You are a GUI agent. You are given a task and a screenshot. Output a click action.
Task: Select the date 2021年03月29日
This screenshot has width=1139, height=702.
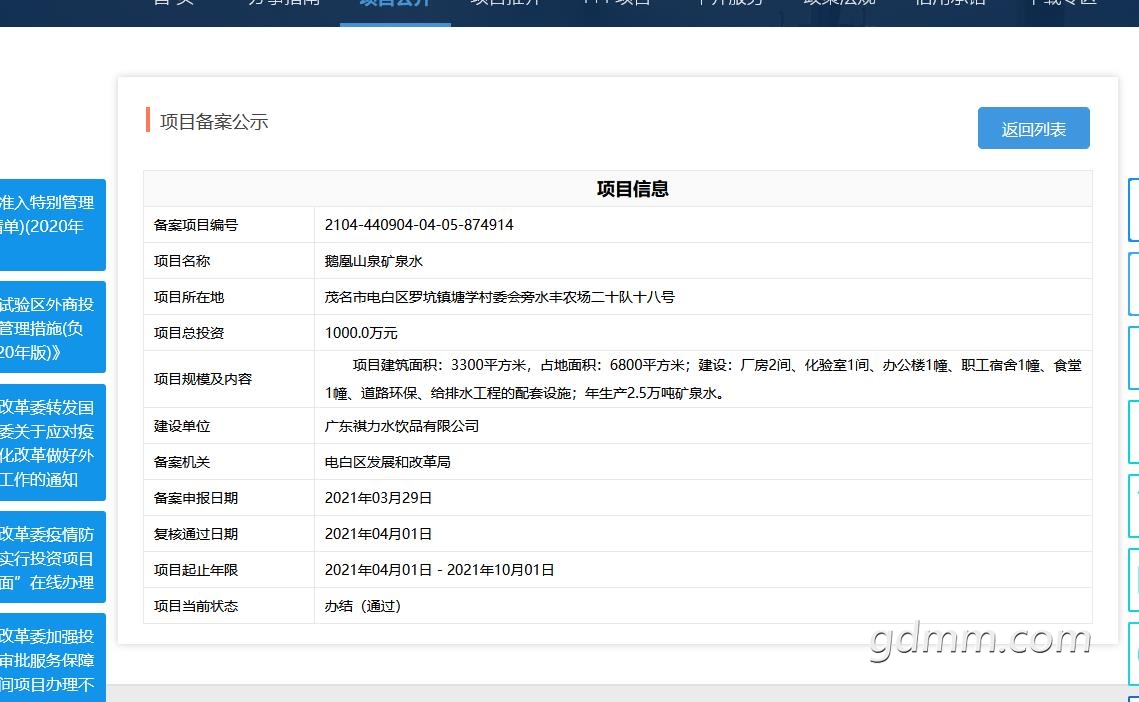click(378, 498)
